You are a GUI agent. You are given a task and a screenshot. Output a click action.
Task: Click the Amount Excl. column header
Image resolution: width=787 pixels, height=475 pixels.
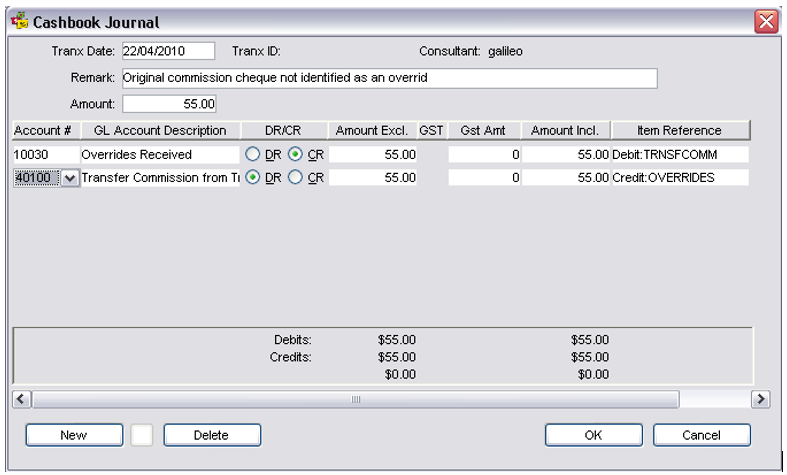pyautogui.click(x=372, y=131)
